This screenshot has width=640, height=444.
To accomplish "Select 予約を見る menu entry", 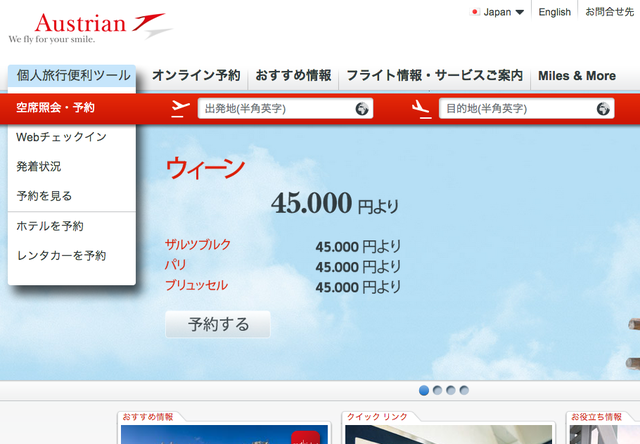I will pyautogui.click(x=44, y=196).
